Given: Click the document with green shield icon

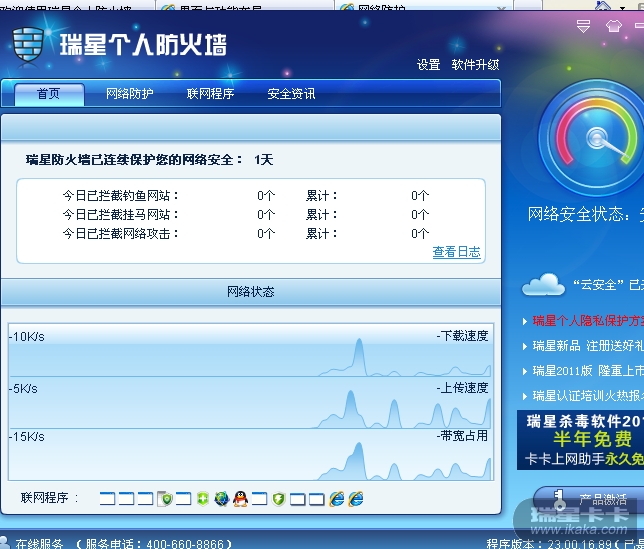Looking at the screenshot, I should 165,499.
